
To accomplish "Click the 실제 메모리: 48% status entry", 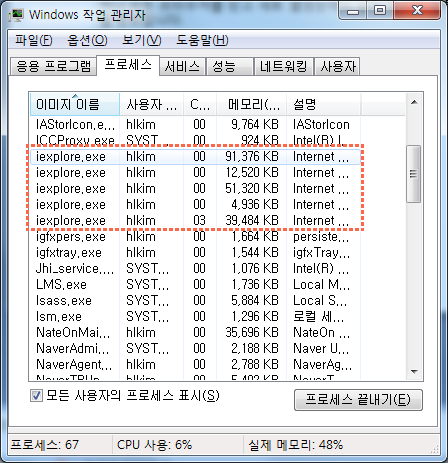I will [296, 445].
